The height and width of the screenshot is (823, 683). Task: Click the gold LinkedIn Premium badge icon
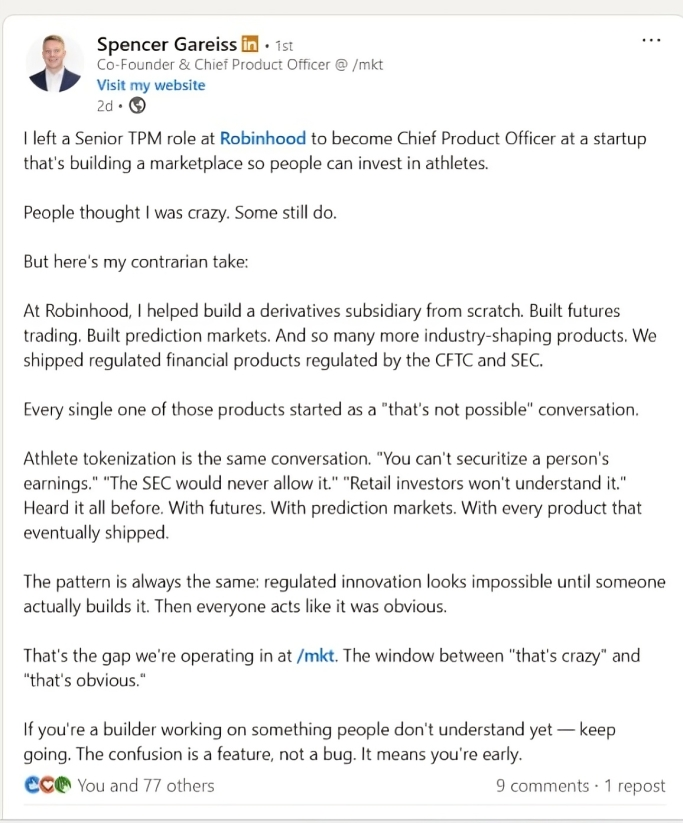coord(250,44)
